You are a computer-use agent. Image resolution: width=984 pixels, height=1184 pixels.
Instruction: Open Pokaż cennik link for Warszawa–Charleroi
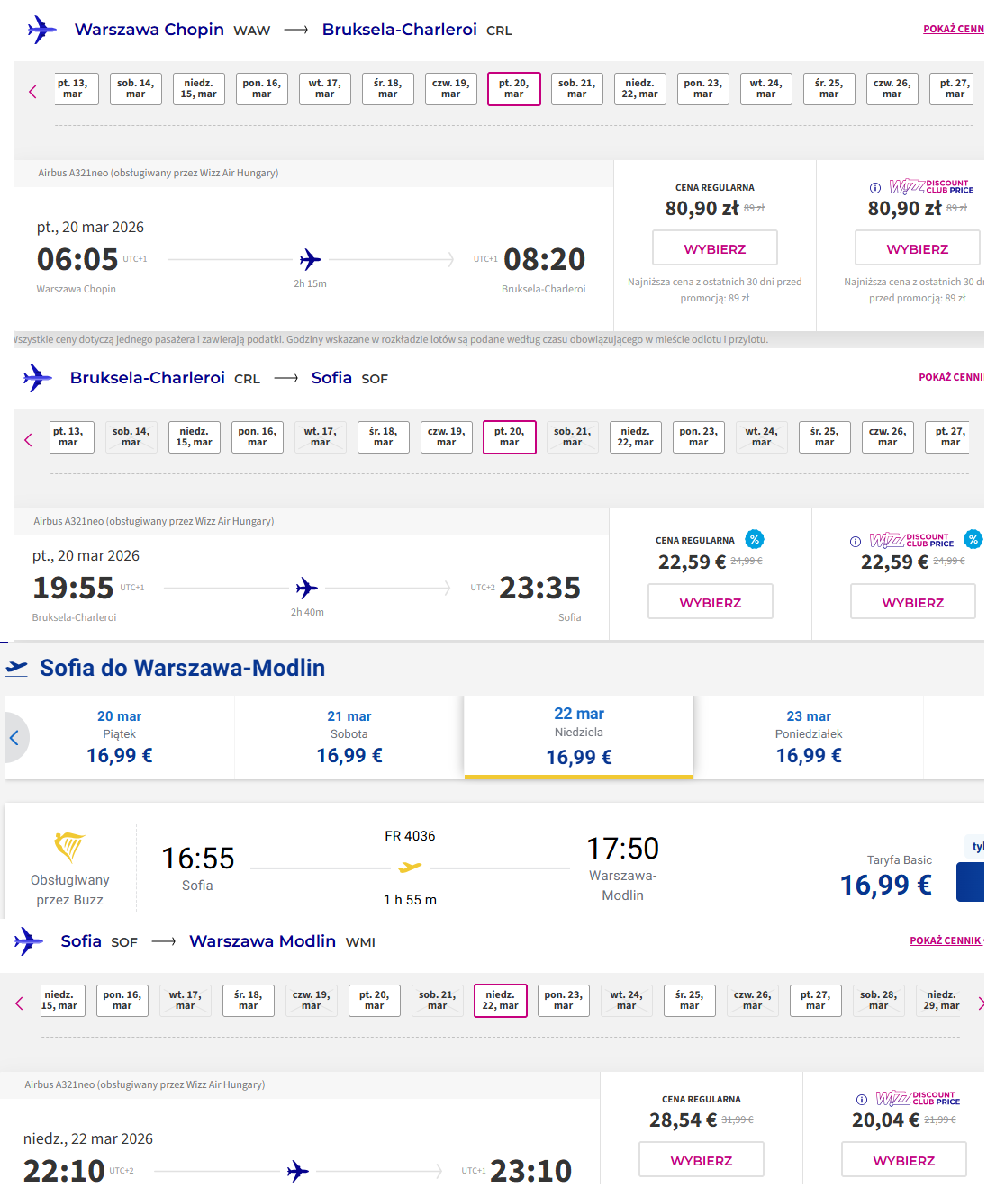(953, 29)
